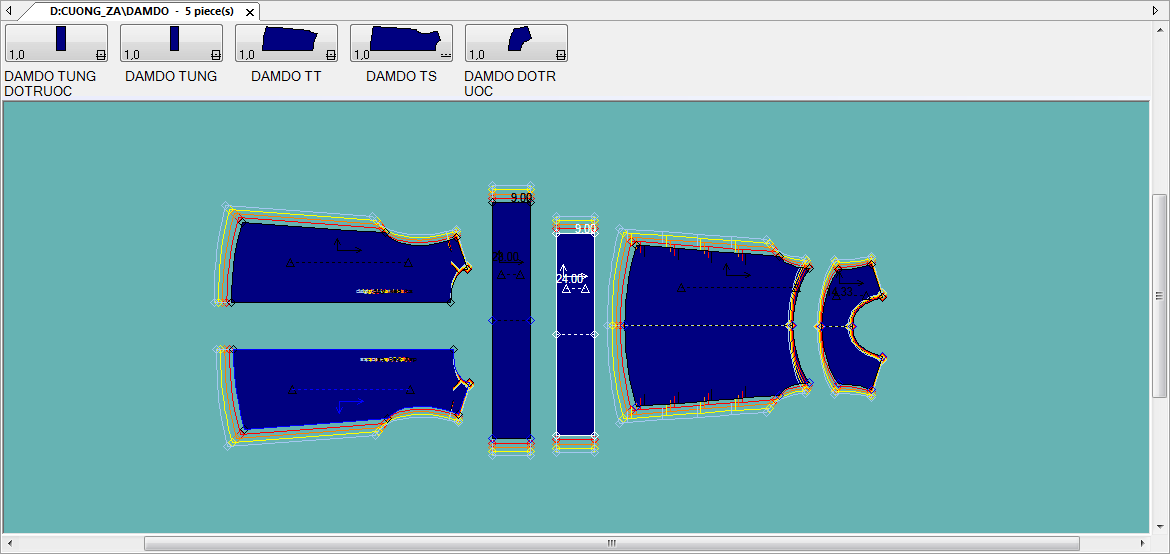Click corner icon on DAMDO DOTRUOC thumbnail
This screenshot has height=554, width=1170.
(x=560, y=55)
